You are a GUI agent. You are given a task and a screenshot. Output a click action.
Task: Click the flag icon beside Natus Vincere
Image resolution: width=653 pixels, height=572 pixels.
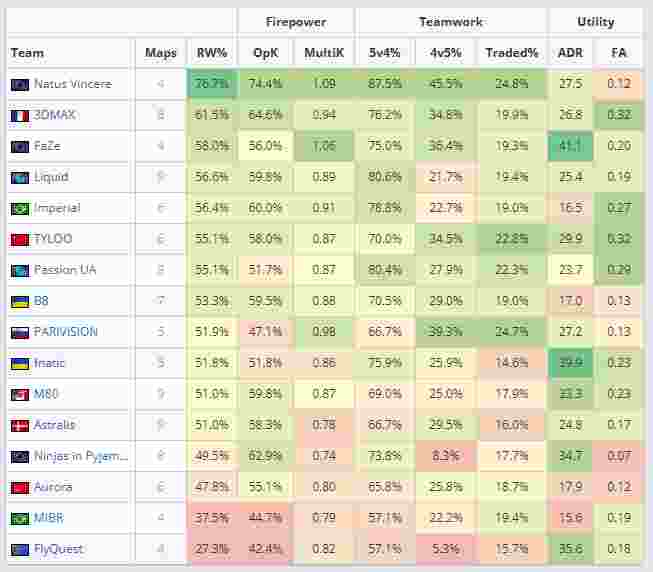pos(19,84)
